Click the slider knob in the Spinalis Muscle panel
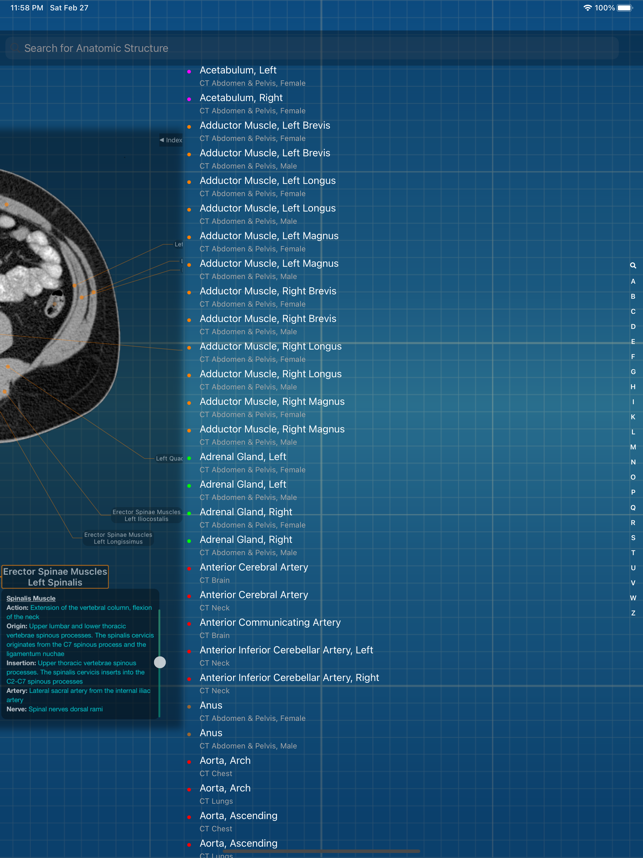Viewport: 643px width, 858px height. [x=160, y=662]
